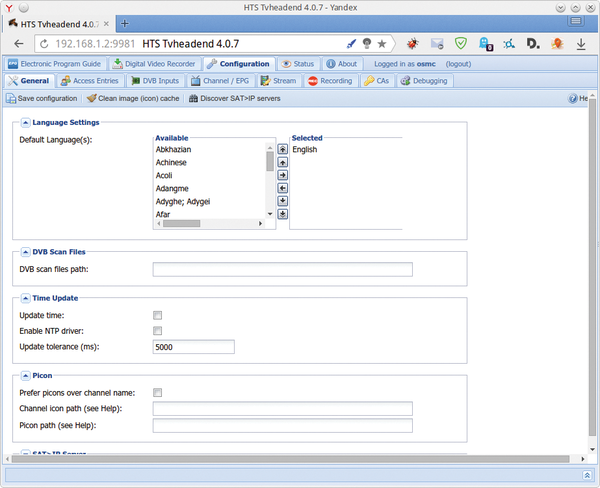
Task: Click the Save configuration disk icon
Action: point(11,99)
